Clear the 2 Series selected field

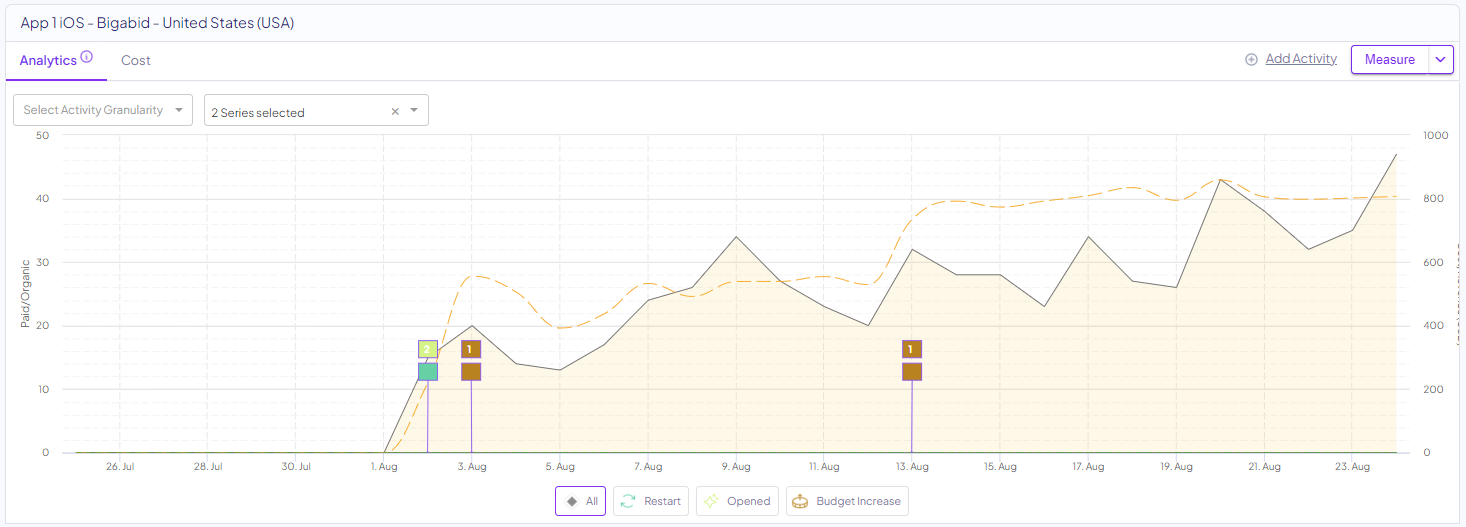tap(395, 112)
